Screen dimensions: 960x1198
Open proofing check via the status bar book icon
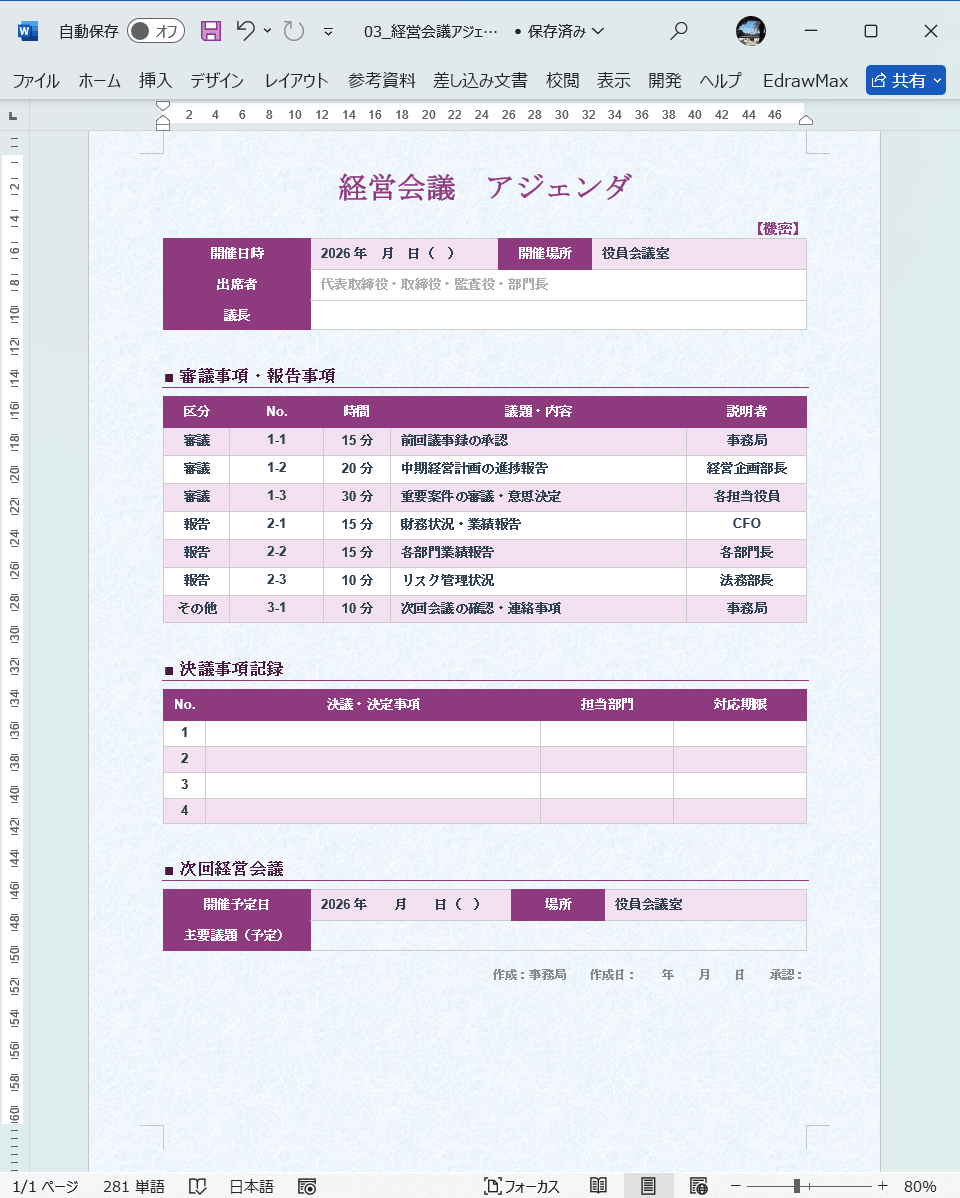click(197, 1185)
